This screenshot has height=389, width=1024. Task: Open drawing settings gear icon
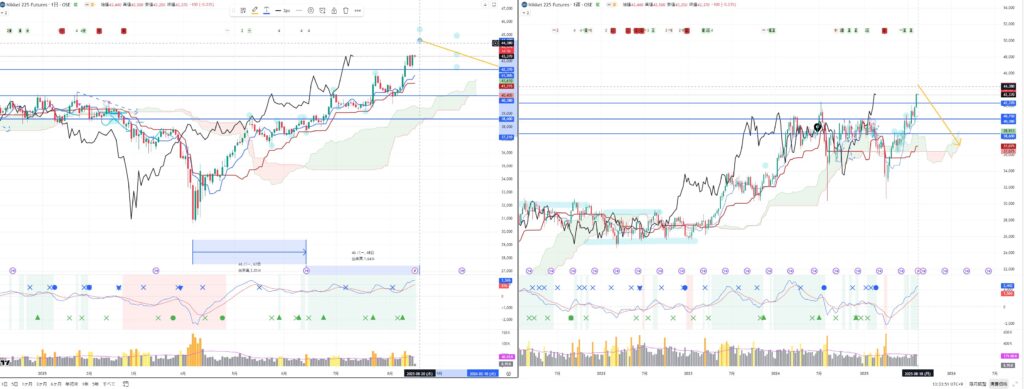tap(311, 10)
